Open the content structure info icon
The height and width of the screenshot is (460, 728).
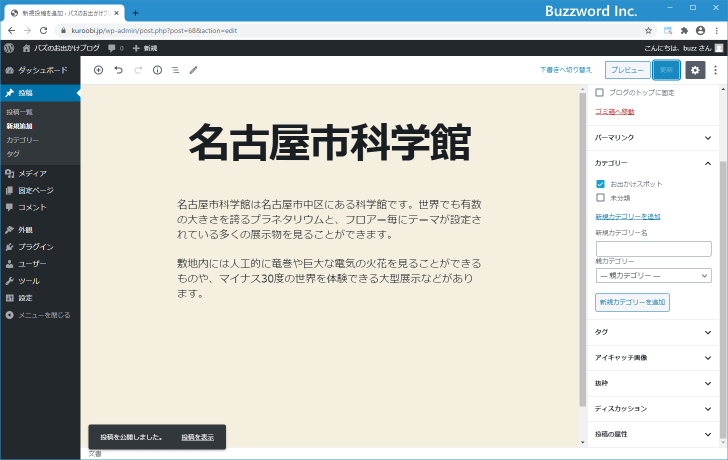click(157, 70)
